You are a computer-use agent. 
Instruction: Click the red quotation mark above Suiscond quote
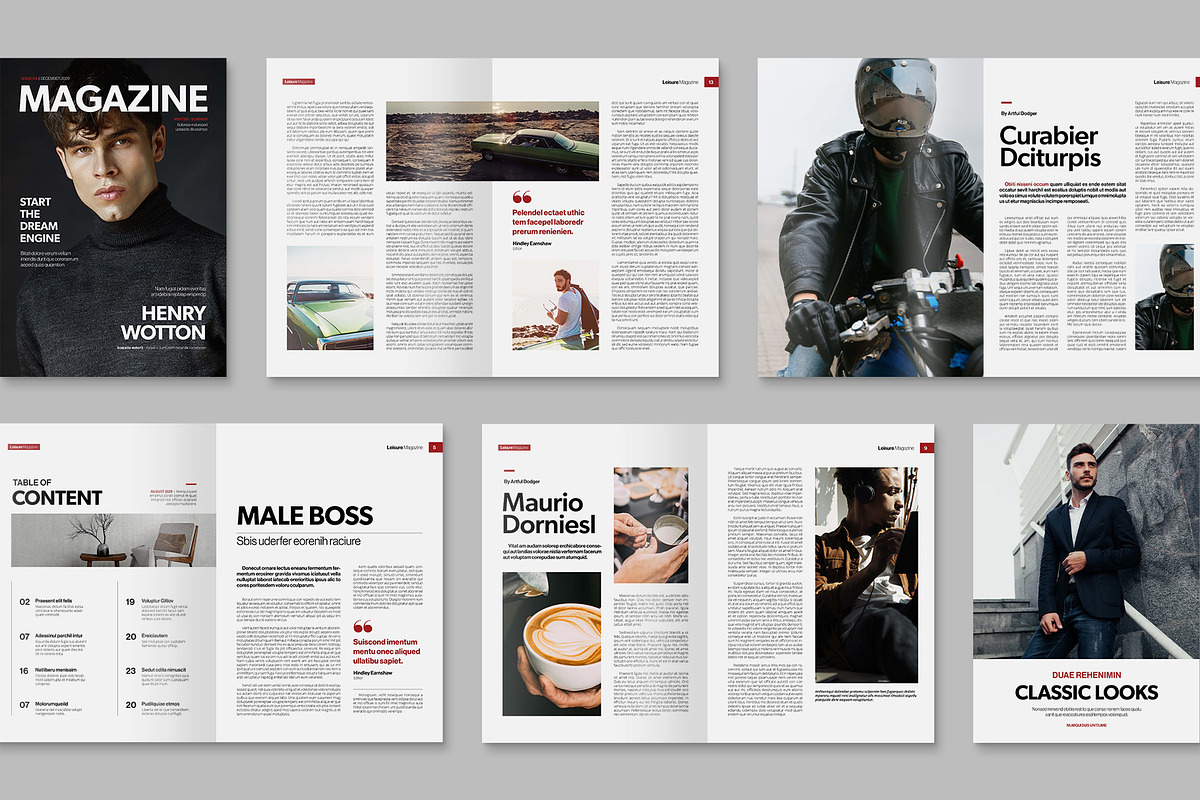(x=363, y=628)
